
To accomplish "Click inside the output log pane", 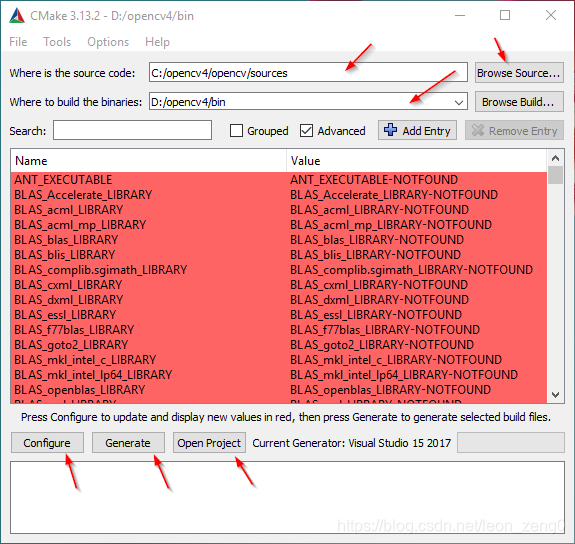I will click(x=287, y=497).
